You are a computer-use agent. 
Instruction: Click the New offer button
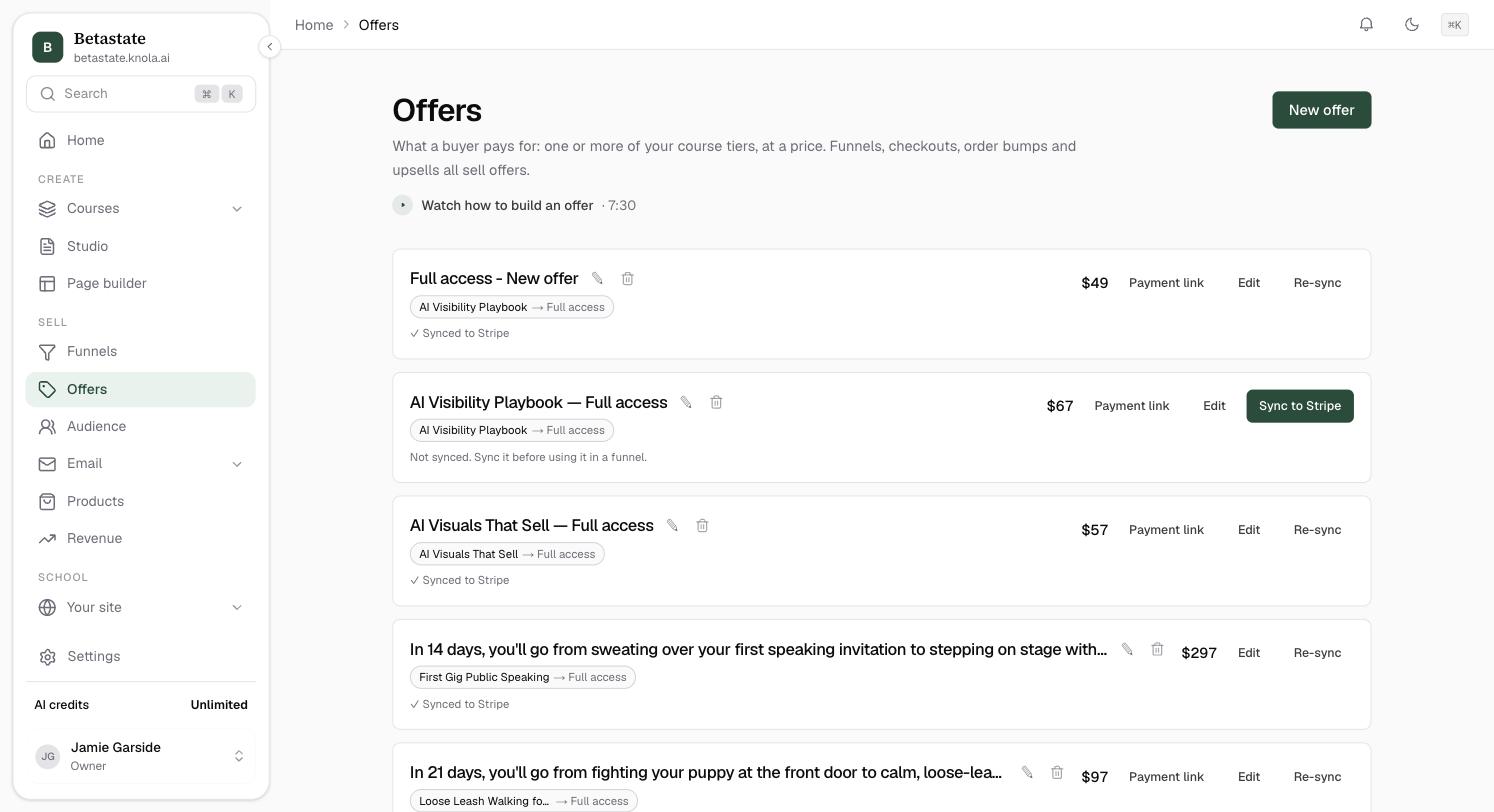[1321, 110]
